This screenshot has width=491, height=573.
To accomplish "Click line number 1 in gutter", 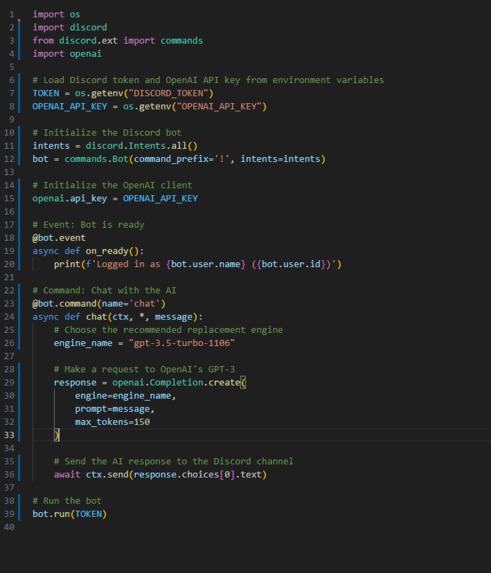I will click(12, 14).
